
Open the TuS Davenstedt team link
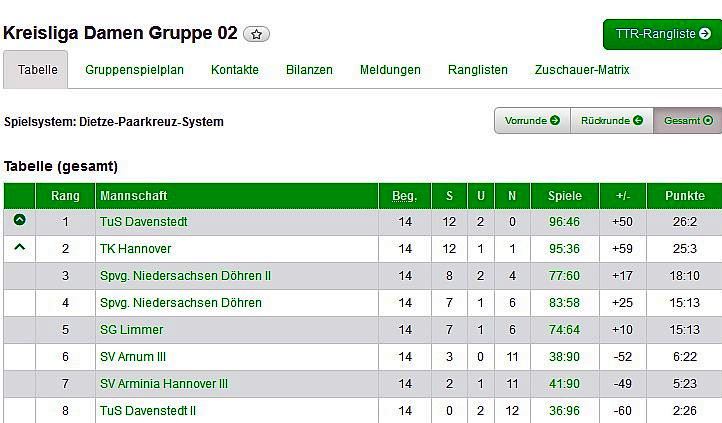(144, 221)
